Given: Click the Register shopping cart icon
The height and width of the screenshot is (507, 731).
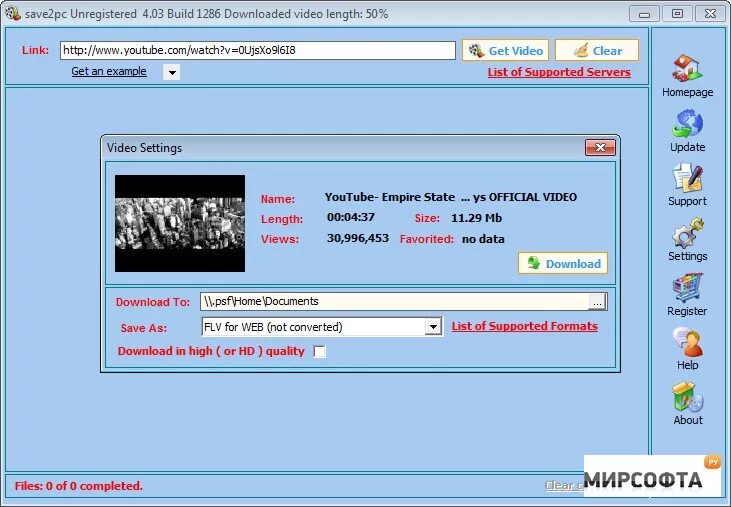Looking at the screenshot, I should tap(687, 288).
